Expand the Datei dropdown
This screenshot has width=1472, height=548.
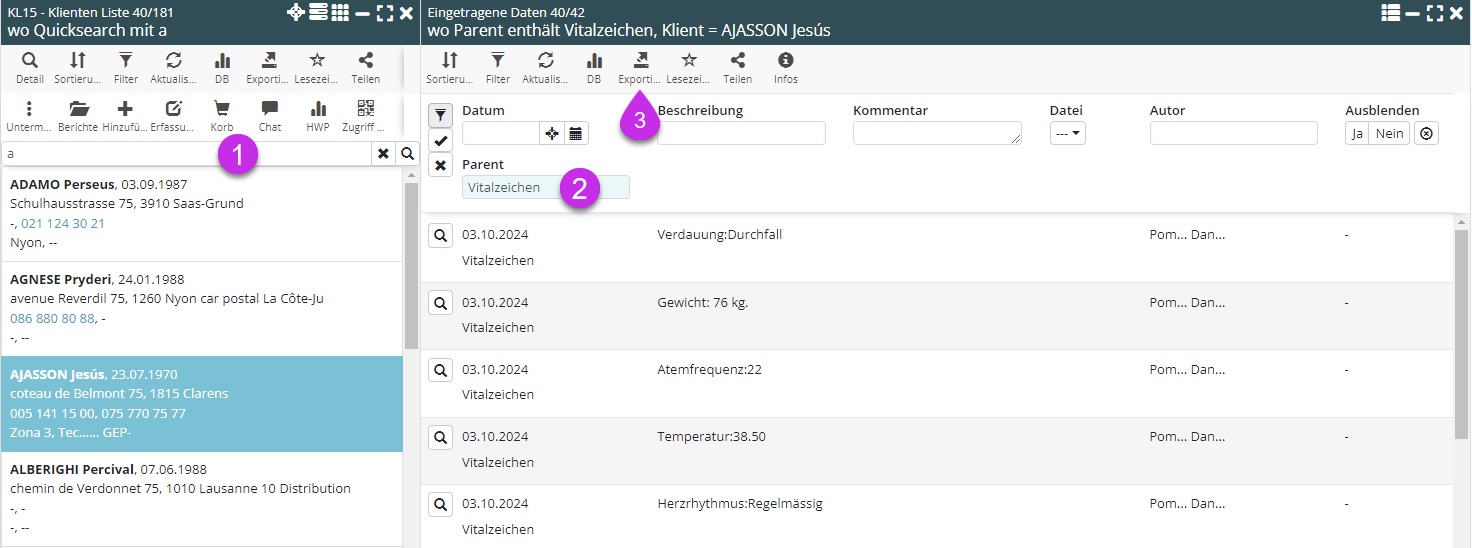[x=1067, y=133]
